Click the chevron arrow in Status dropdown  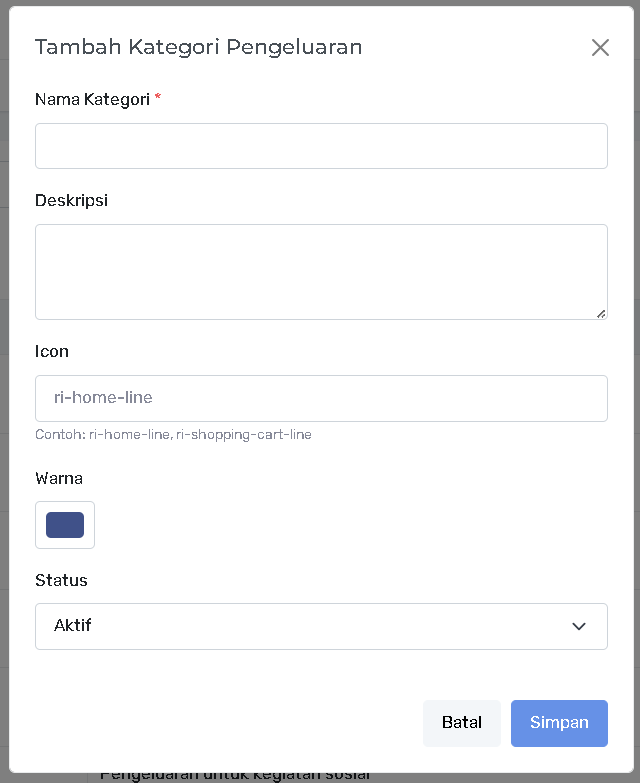coord(578,626)
